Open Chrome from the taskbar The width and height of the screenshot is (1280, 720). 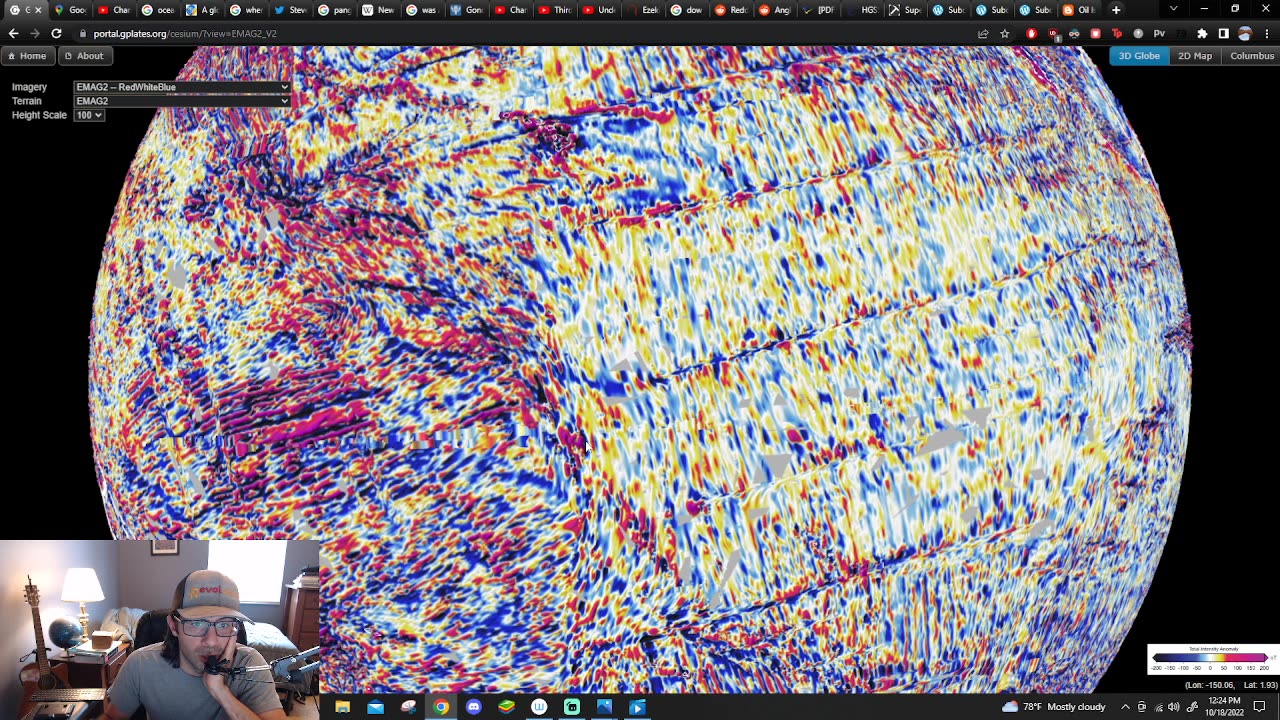pos(441,707)
